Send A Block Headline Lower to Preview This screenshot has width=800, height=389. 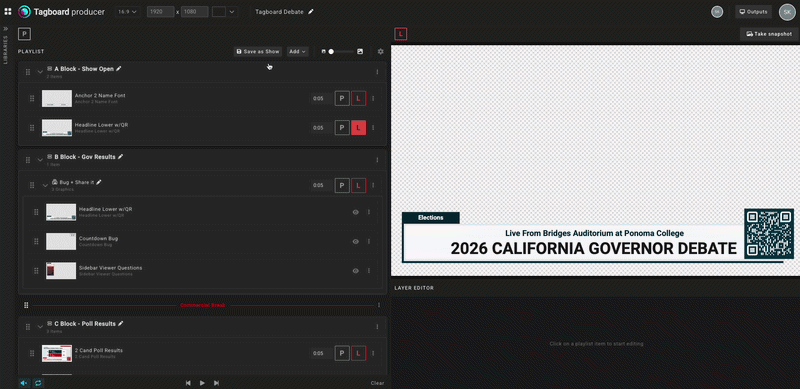342,128
